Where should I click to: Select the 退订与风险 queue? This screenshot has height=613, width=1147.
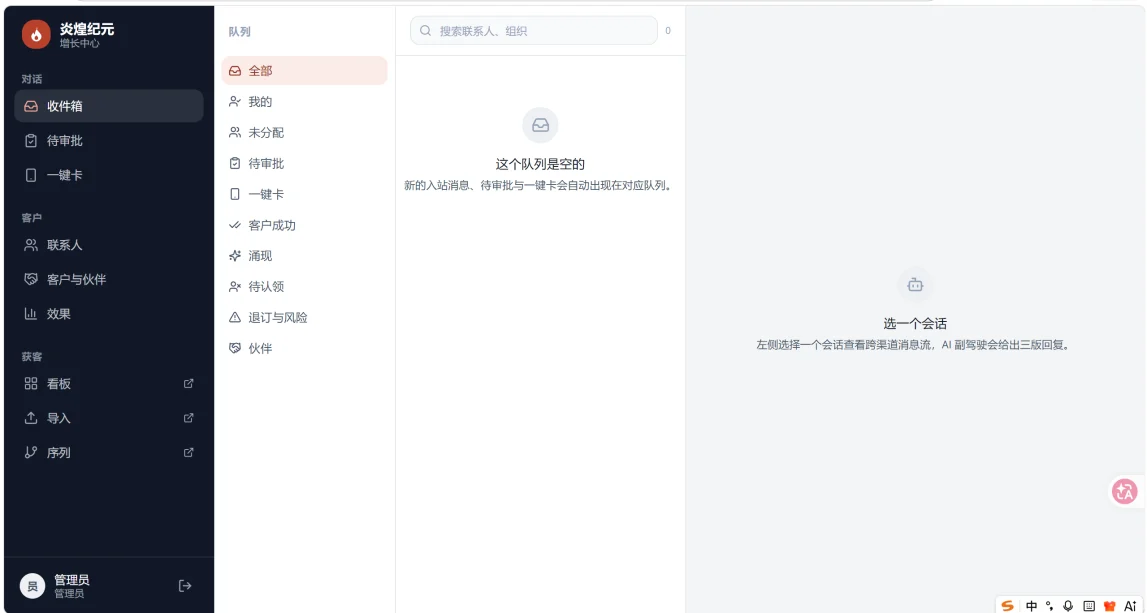pyautogui.click(x=304, y=317)
